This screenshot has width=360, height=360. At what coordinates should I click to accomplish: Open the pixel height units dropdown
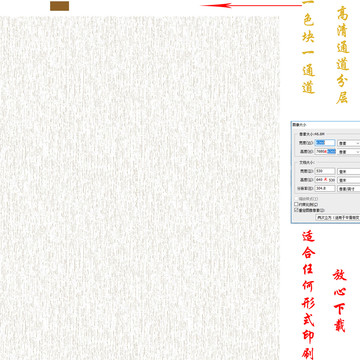pyautogui.click(x=349, y=152)
